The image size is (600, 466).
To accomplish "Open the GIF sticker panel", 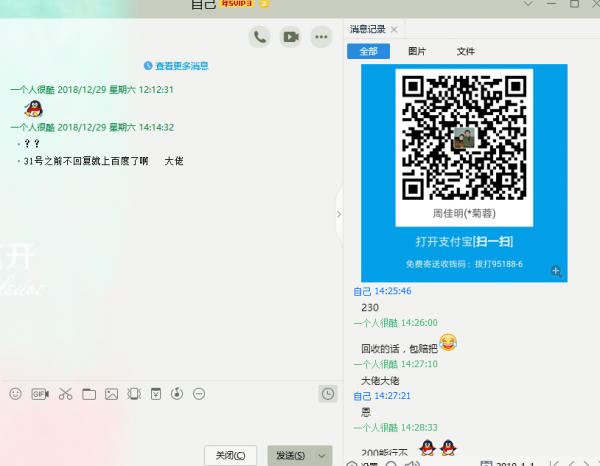I will click(40, 394).
